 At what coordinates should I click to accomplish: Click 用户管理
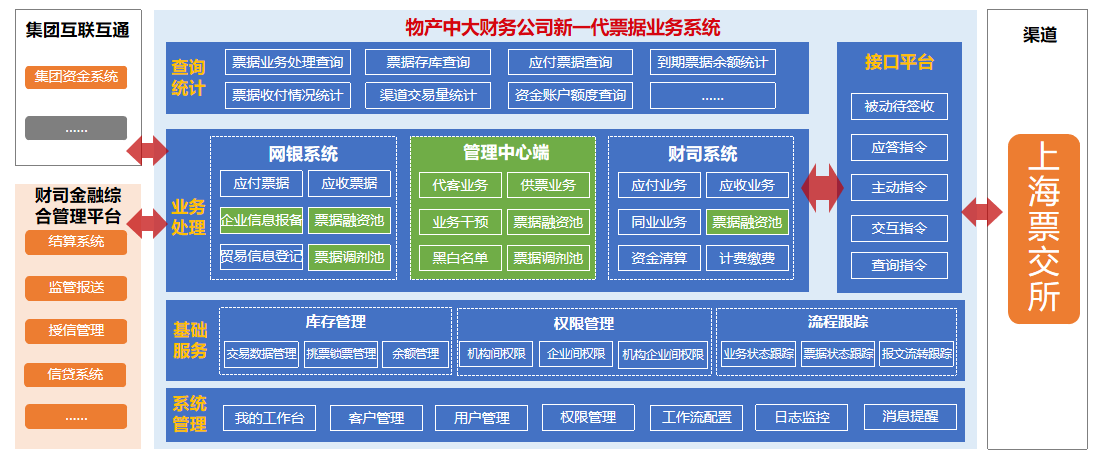pos(481,418)
